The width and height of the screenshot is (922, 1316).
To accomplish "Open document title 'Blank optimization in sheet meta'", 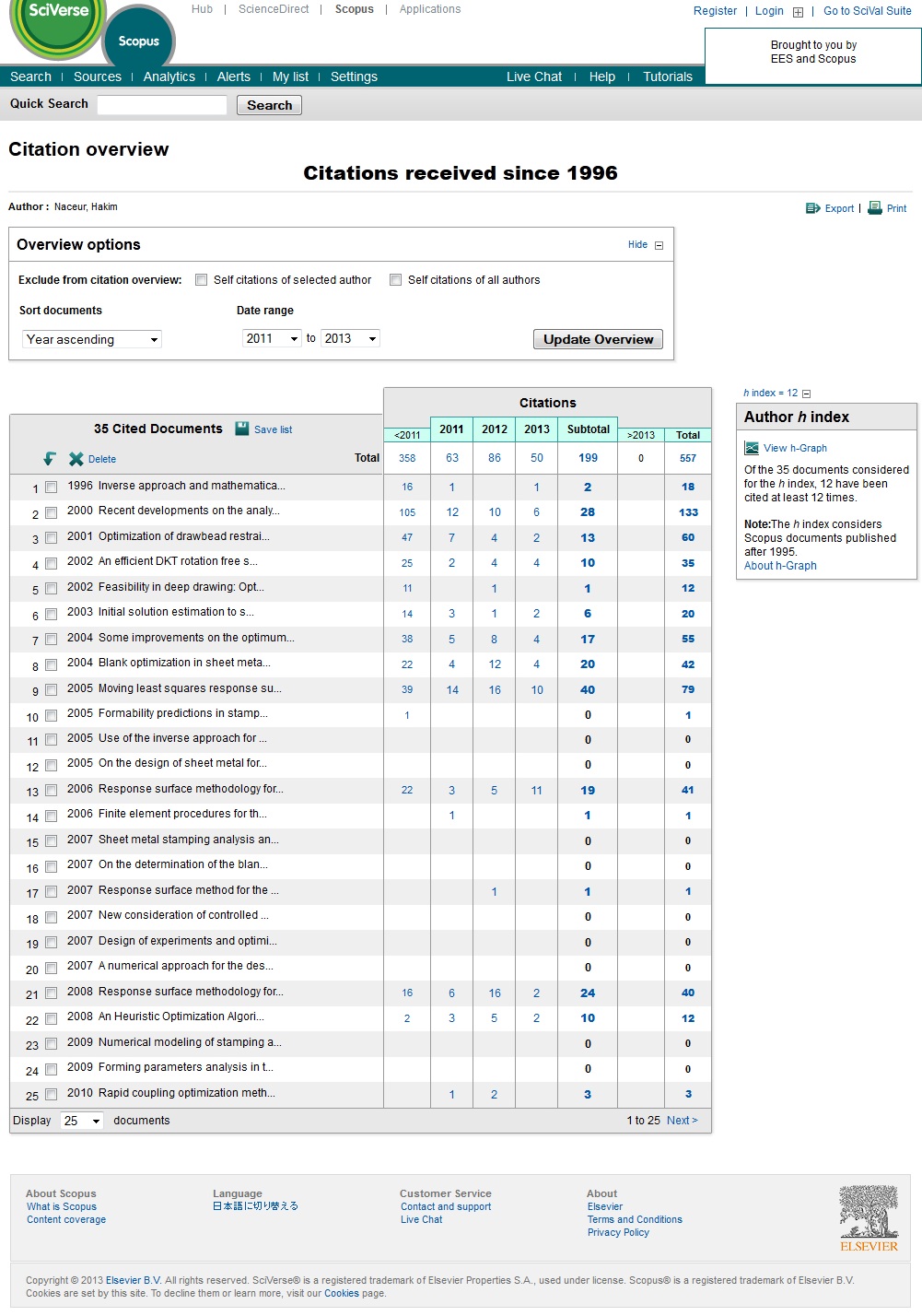I will coord(184,663).
